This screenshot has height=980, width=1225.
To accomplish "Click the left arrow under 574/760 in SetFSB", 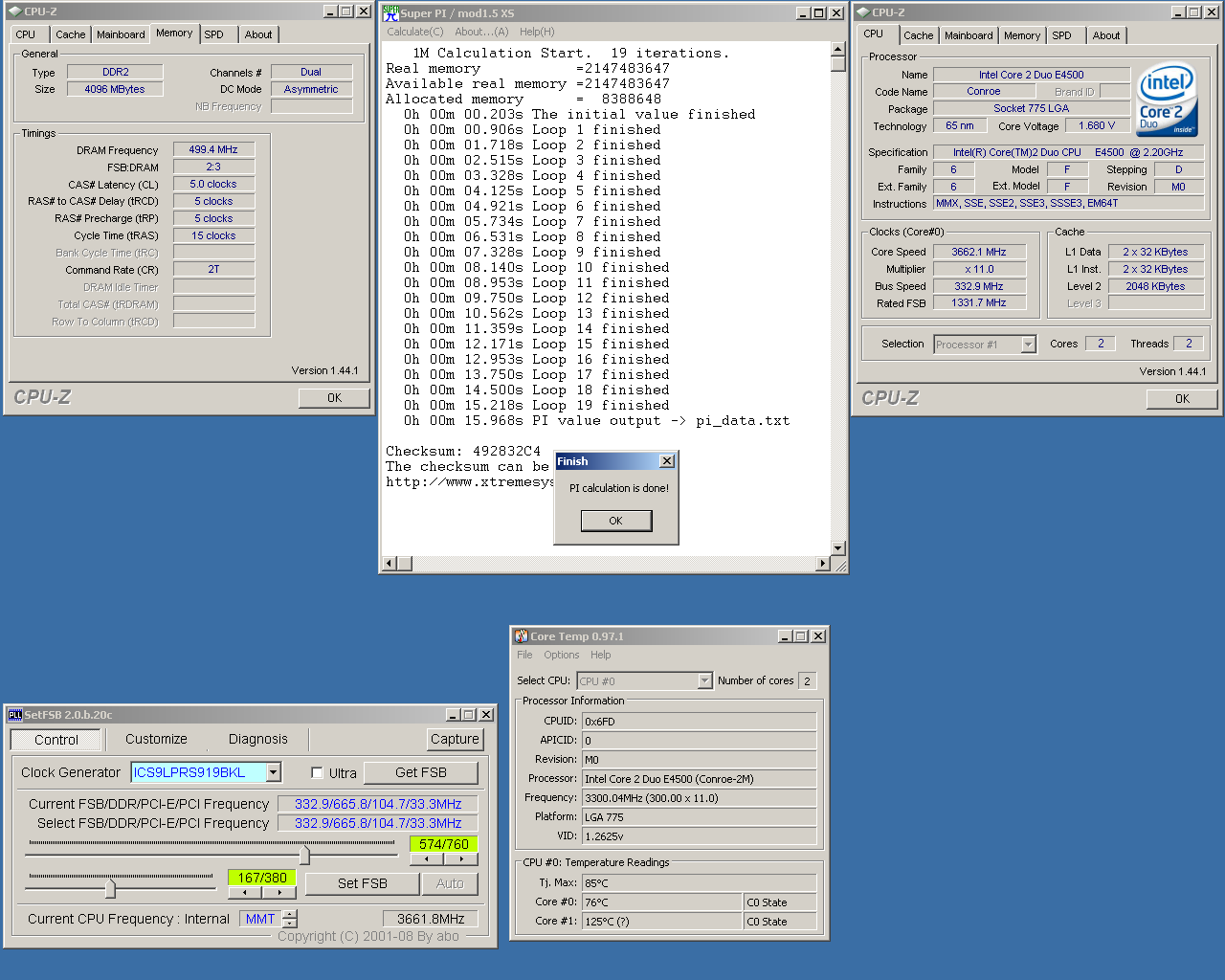I will point(427,859).
